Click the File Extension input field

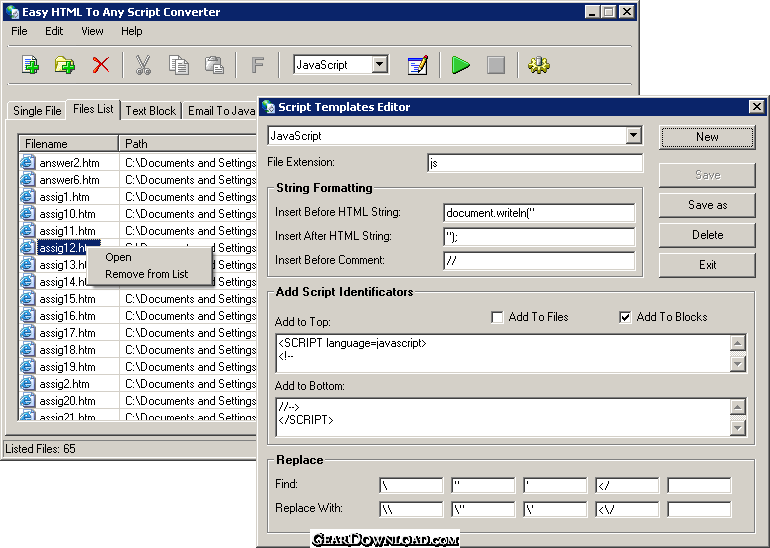click(x=535, y=163)
